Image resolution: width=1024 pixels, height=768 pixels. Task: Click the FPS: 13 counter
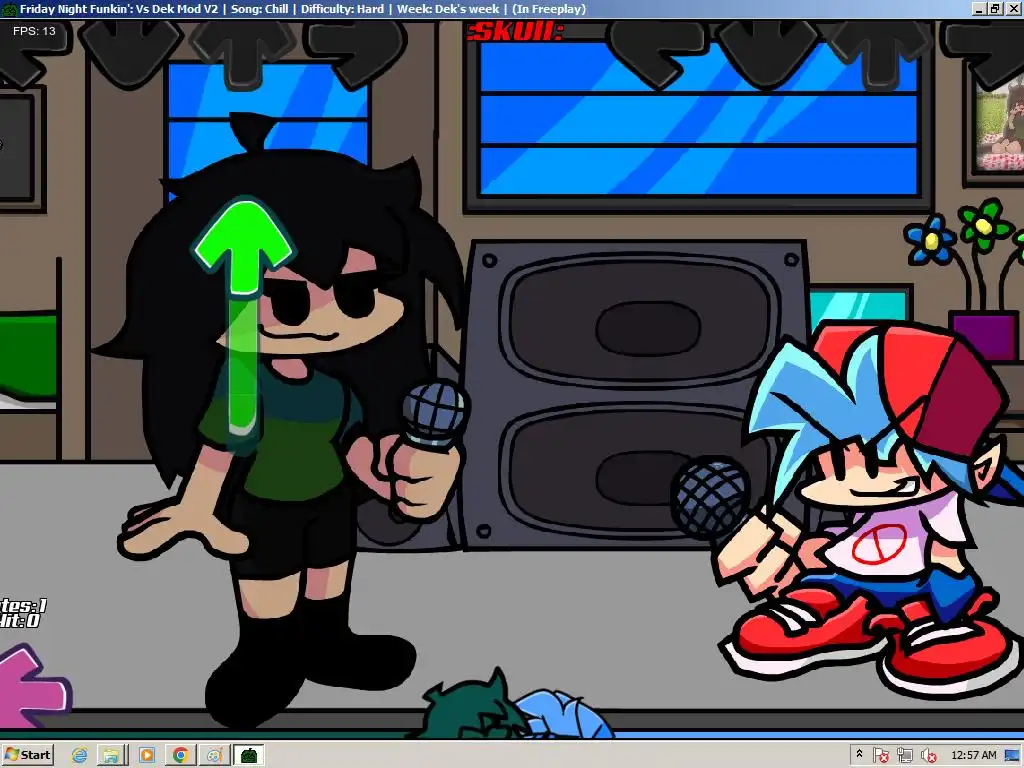[34, 31]
